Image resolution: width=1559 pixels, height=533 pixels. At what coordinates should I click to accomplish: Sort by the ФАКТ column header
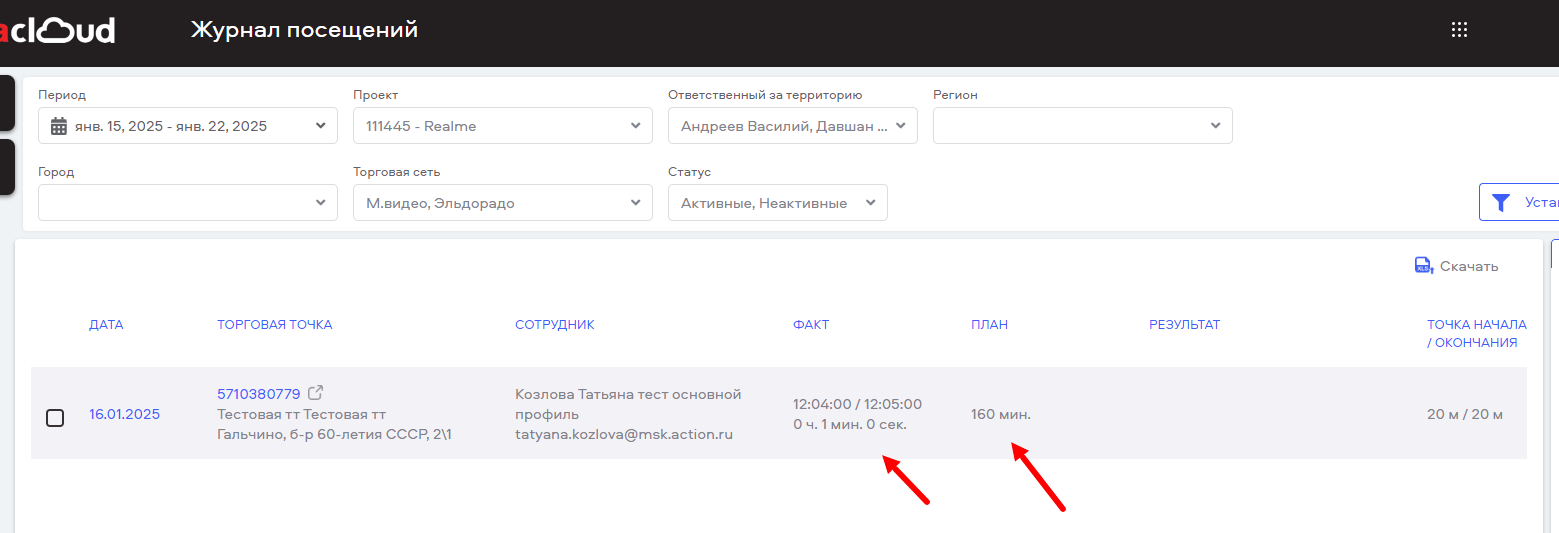click(811, 325)
